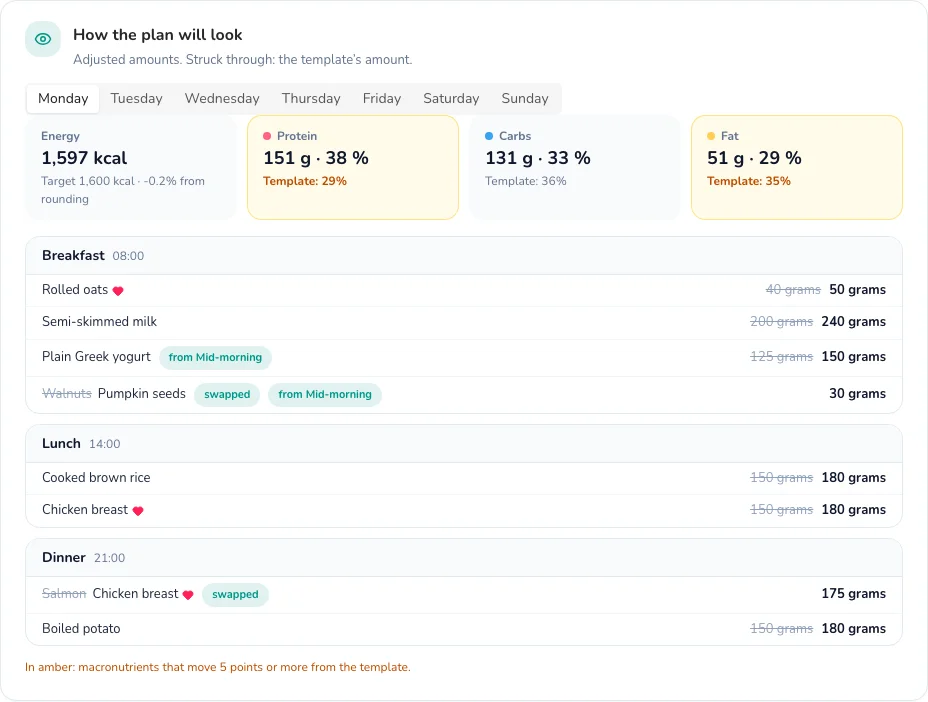
Task: Click the "Semi-skimmed milk" row label
Action: (99, 322)
